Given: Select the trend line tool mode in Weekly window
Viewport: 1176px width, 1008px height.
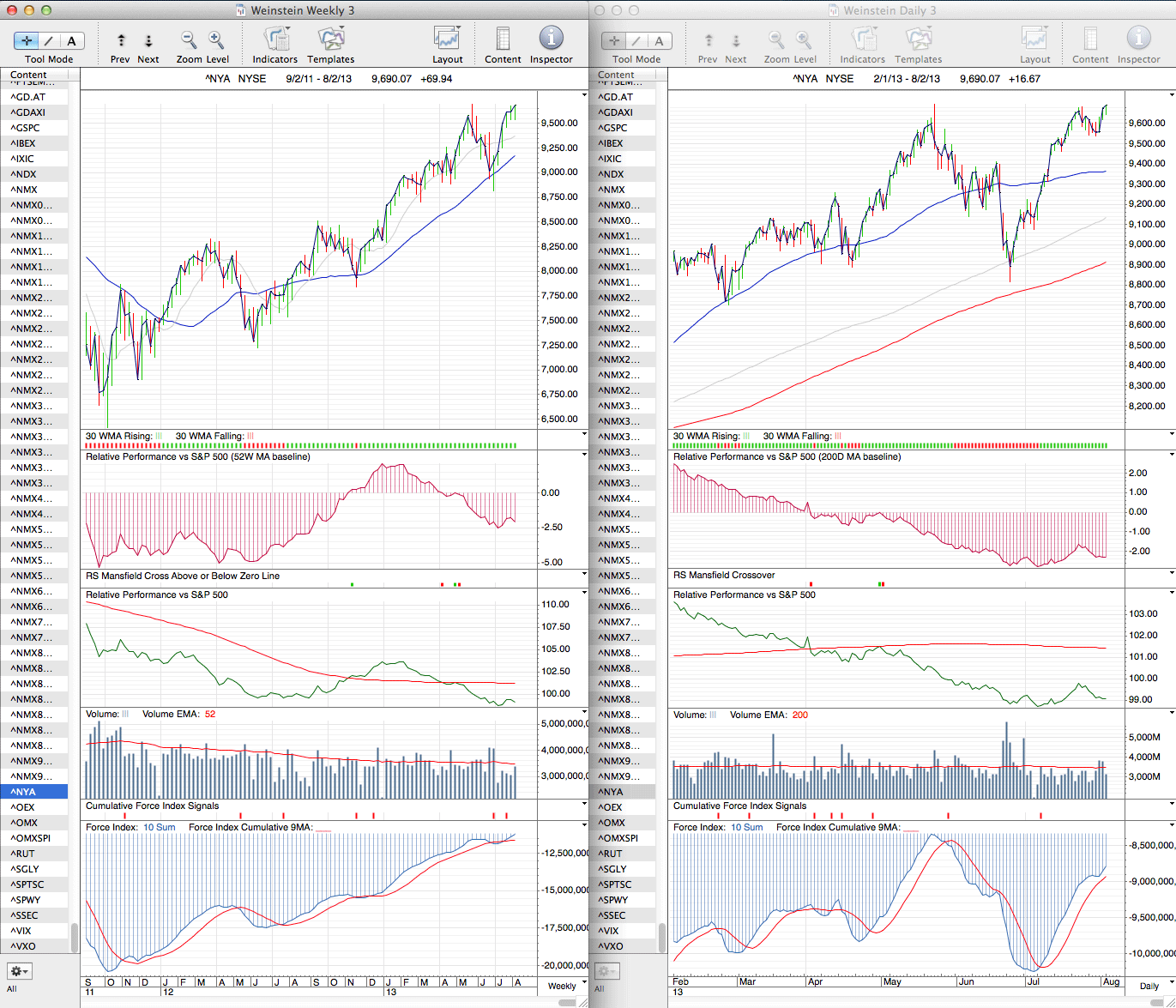Looking at the screenshot, I should coord(49,41).
